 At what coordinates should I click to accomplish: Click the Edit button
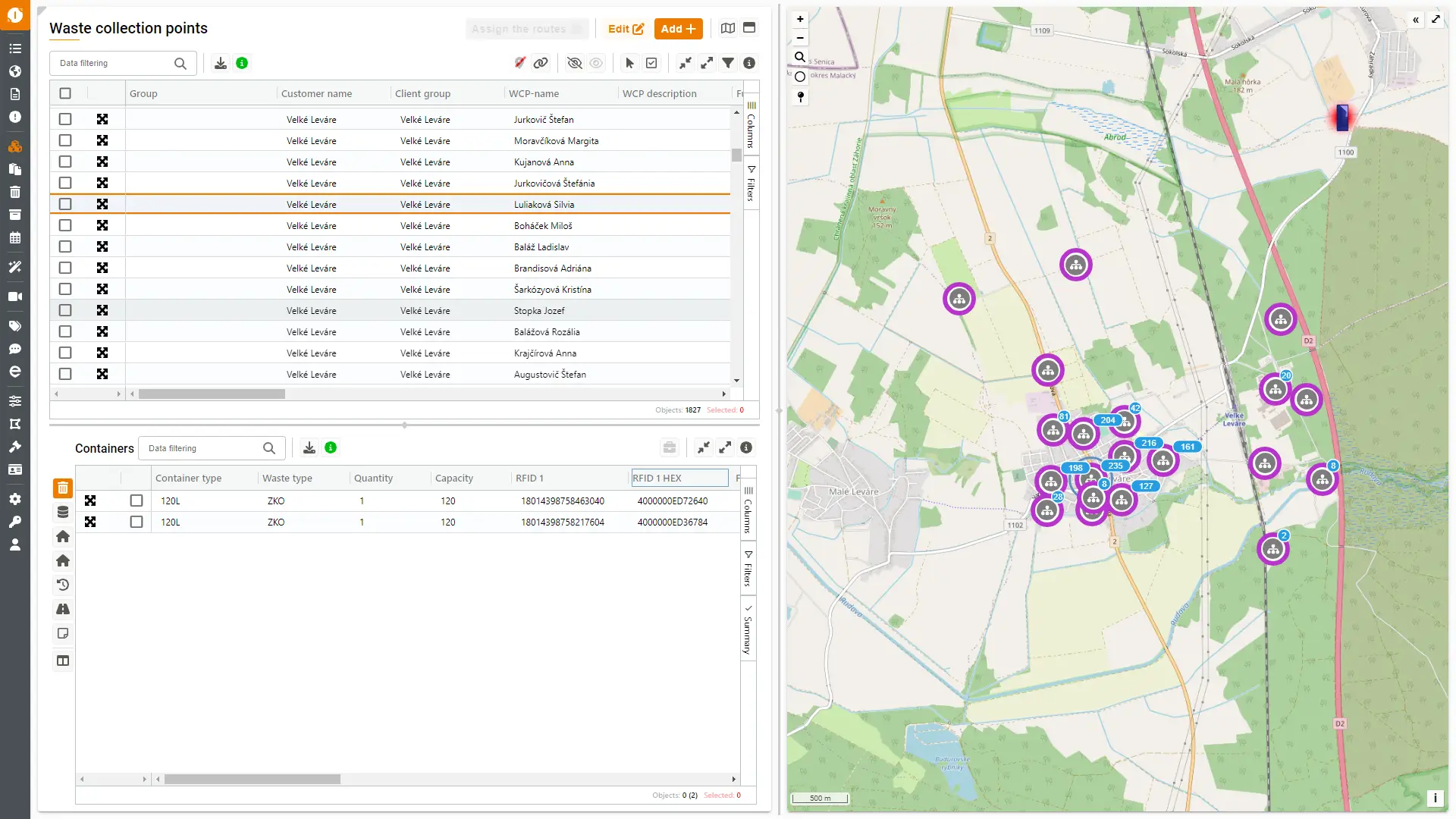pos(626,29)
